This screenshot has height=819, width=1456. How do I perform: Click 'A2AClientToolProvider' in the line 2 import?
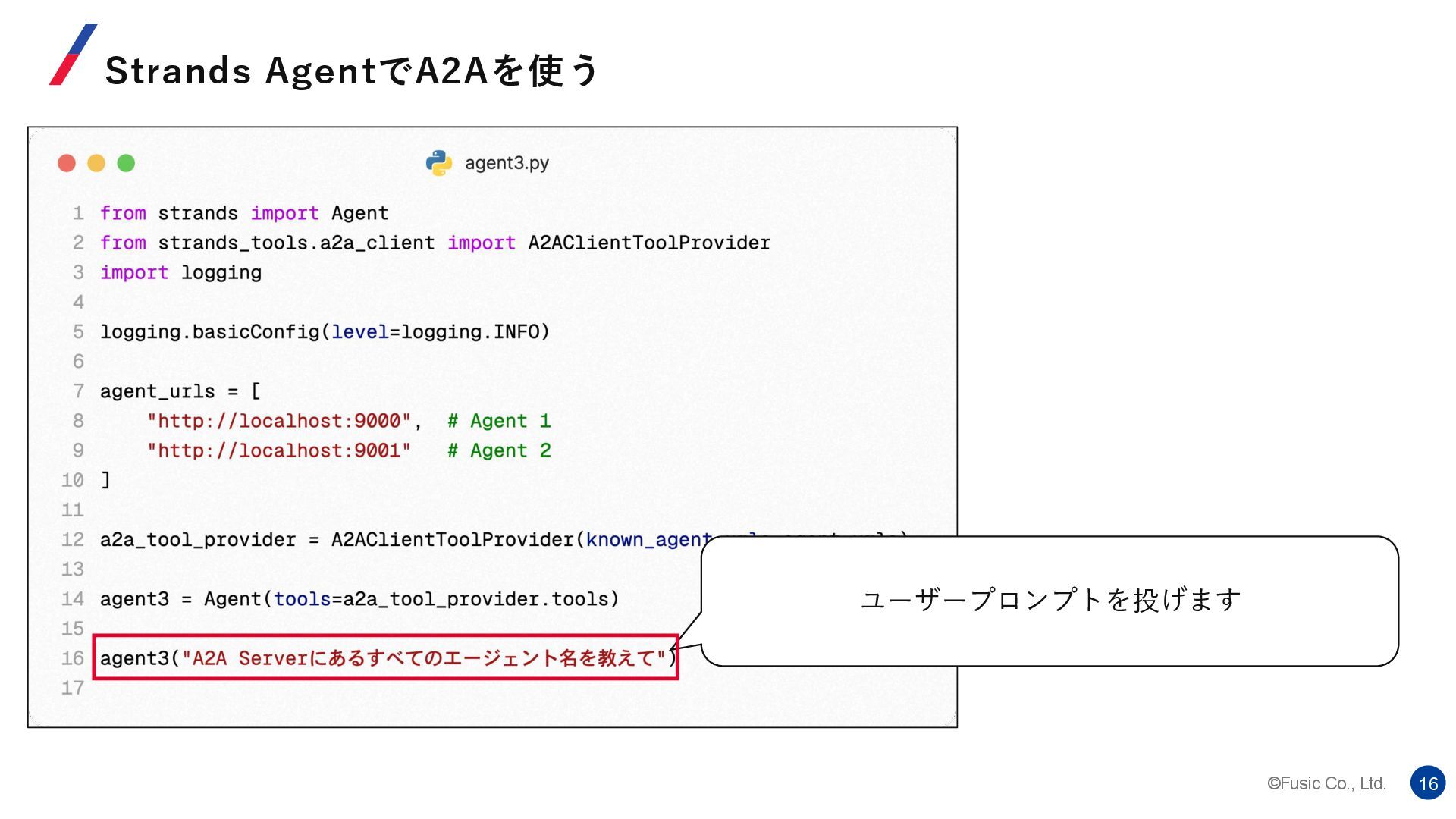point(649,243)
